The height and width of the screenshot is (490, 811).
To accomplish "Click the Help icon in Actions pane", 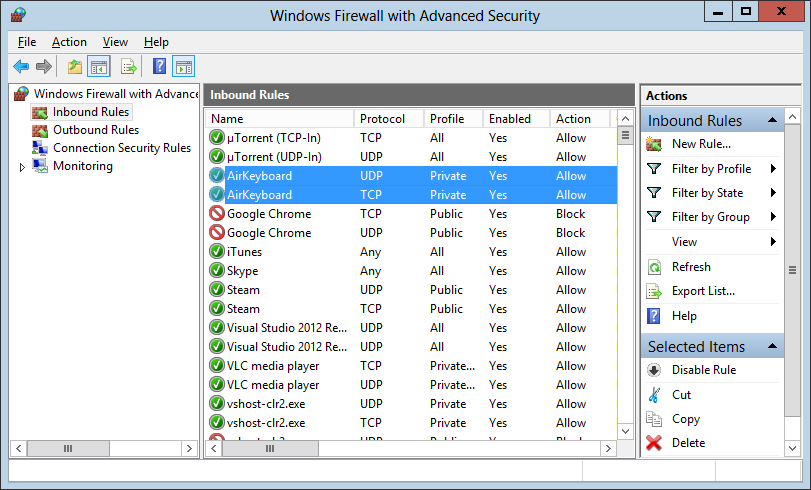I will [654, 316].
